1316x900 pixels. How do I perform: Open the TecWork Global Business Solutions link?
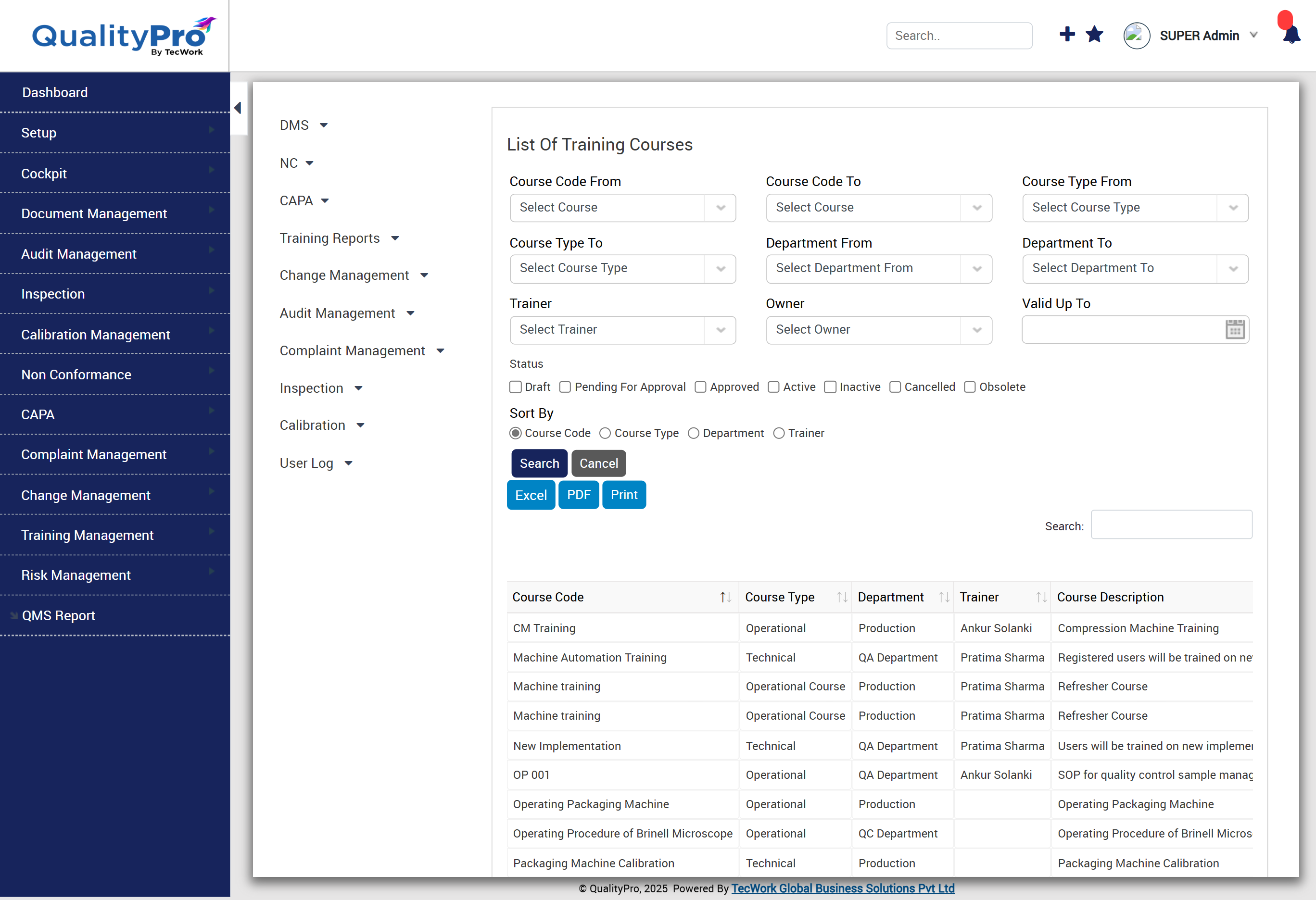click(x=843, y=888)
